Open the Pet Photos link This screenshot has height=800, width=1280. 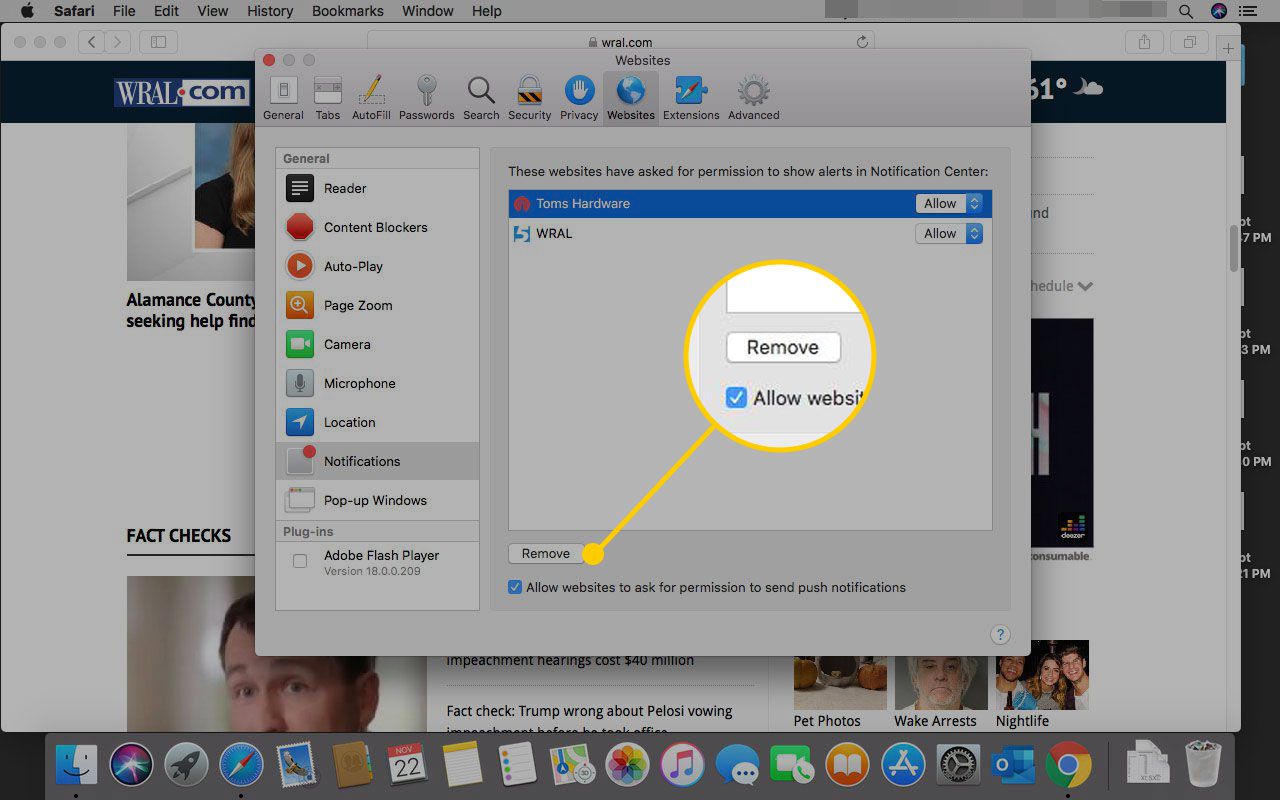826,720
